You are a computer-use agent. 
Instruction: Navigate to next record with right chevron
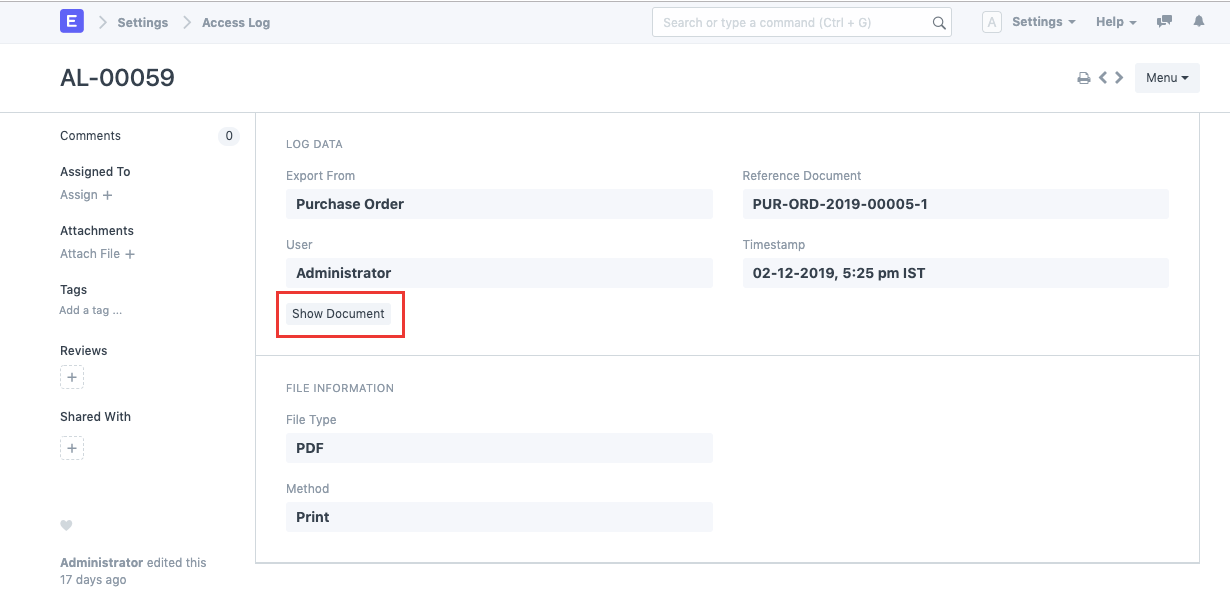pyautogui.click(x=1119, y=77)
